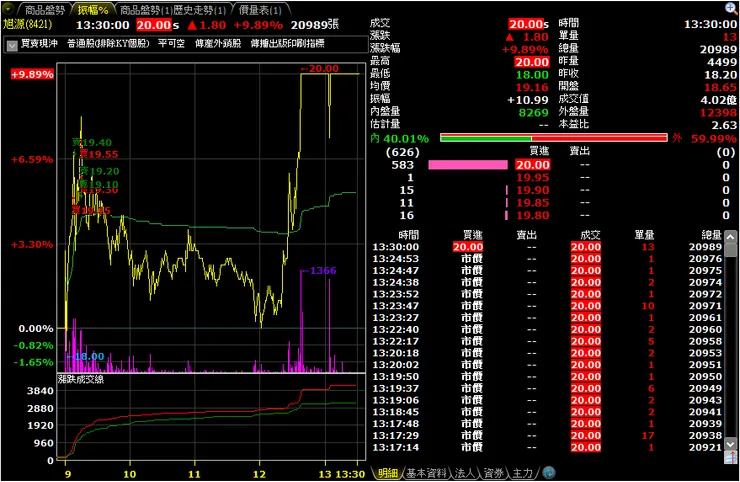Click the 19.95 bid price row
The height and width of the screenshot is (482, 740).
[x=532, y=178]
